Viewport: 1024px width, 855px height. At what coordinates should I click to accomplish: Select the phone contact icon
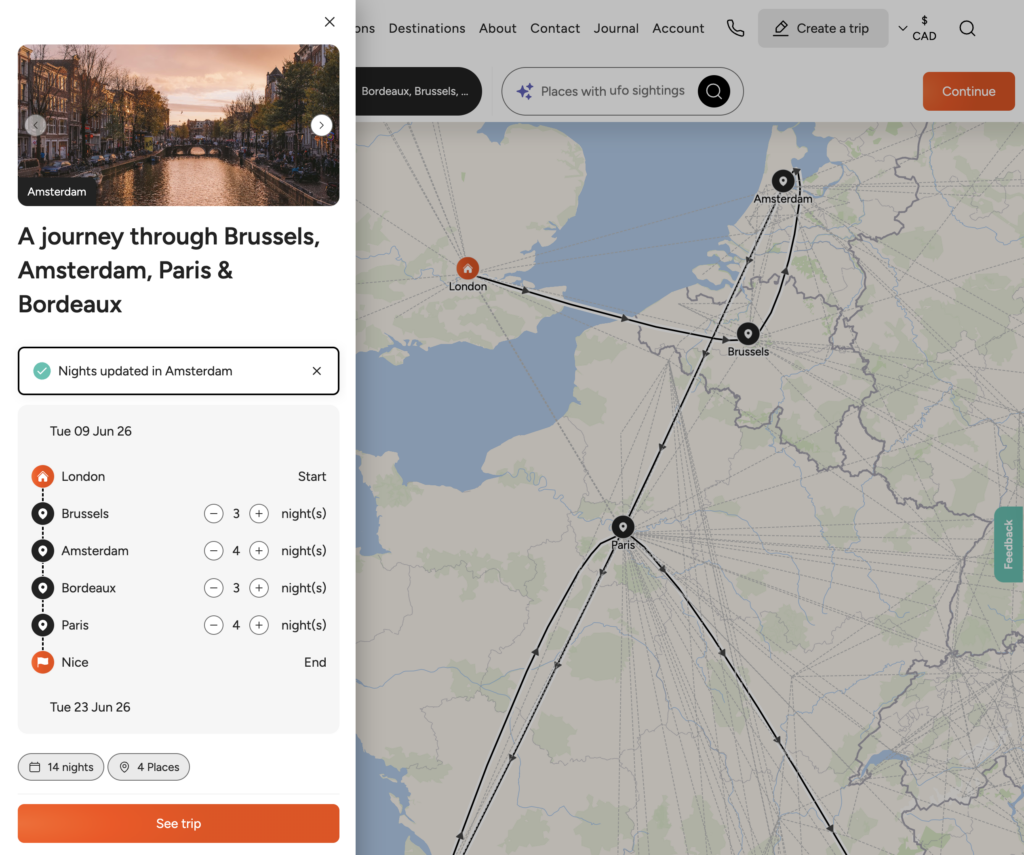click(x=735, y=28)
